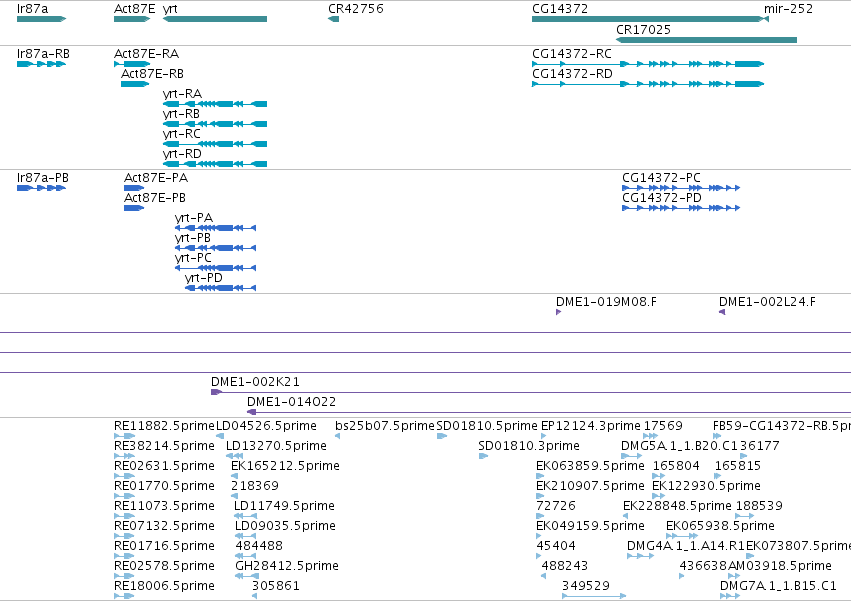The width and height of the screenshot is (851, 601).
Task: Click the yrt-RC transcript label
Action: coord(182,134)
